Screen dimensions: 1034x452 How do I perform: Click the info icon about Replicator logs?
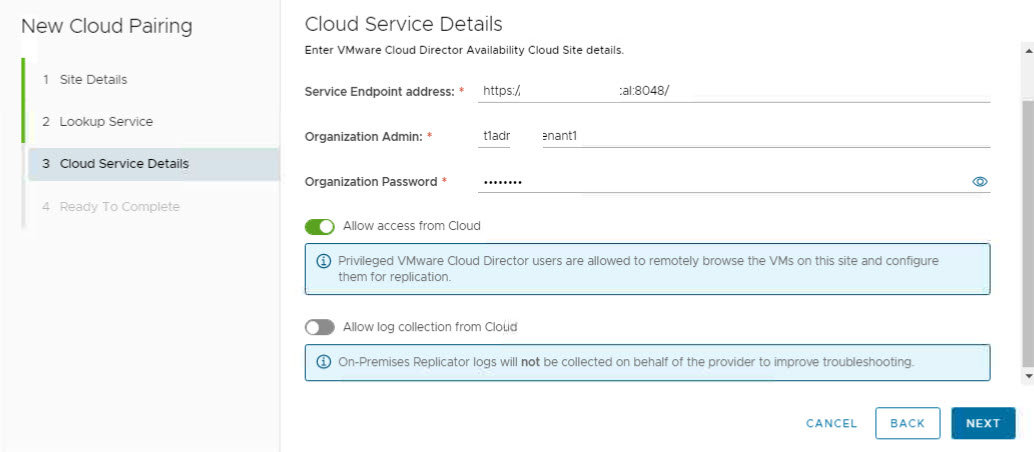pyautogui.click(x=324, y=362)
